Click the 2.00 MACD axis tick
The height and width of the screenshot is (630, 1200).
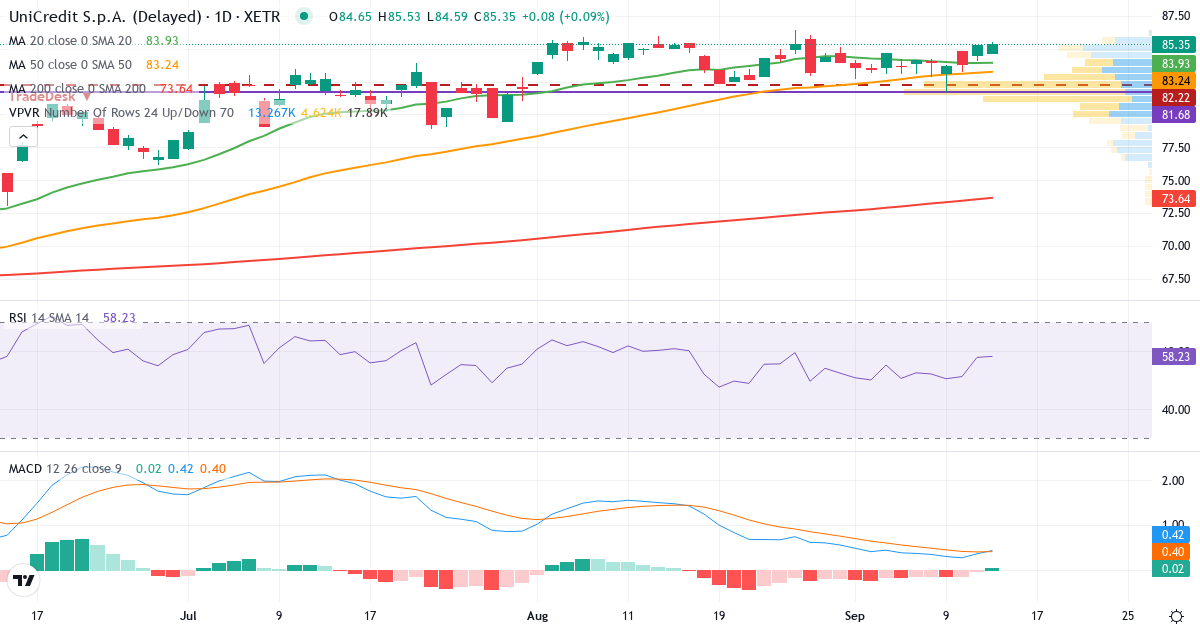pyautogui.click(x=1174, y=481)
